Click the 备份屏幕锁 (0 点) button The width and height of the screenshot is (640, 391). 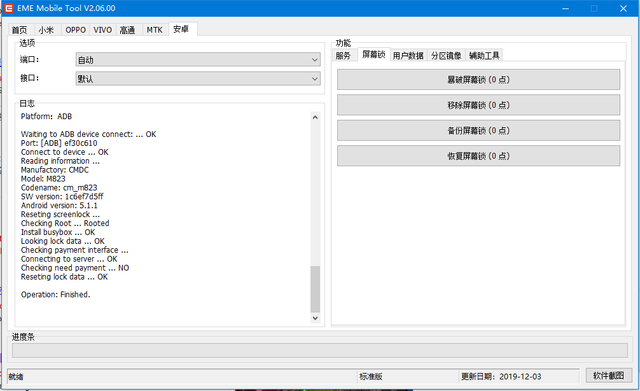pos(478,131)
